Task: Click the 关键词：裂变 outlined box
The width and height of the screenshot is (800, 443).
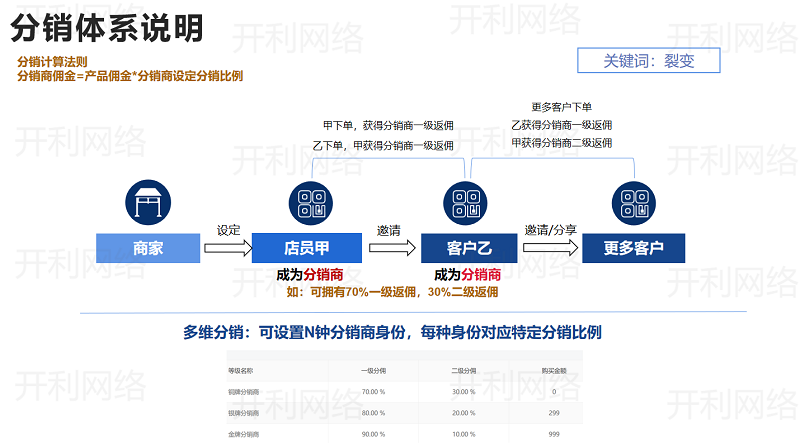Action: 648,61
